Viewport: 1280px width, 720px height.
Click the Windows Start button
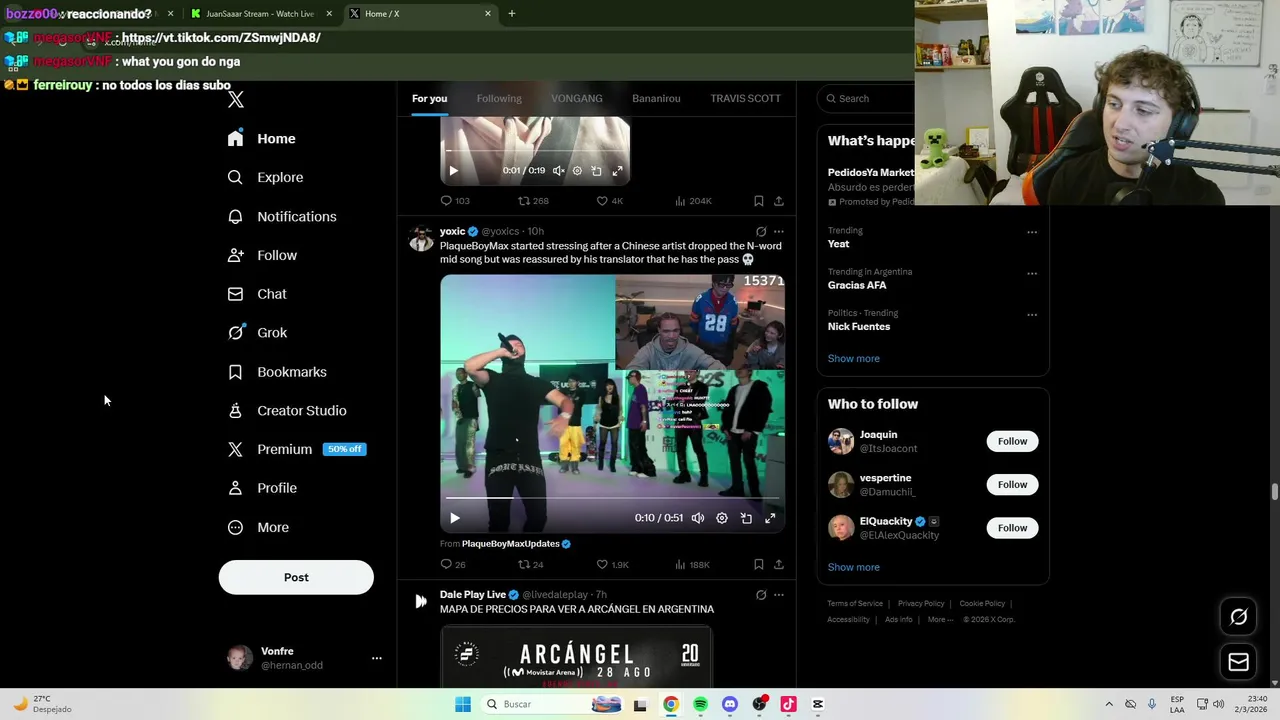tap(463, 704)
